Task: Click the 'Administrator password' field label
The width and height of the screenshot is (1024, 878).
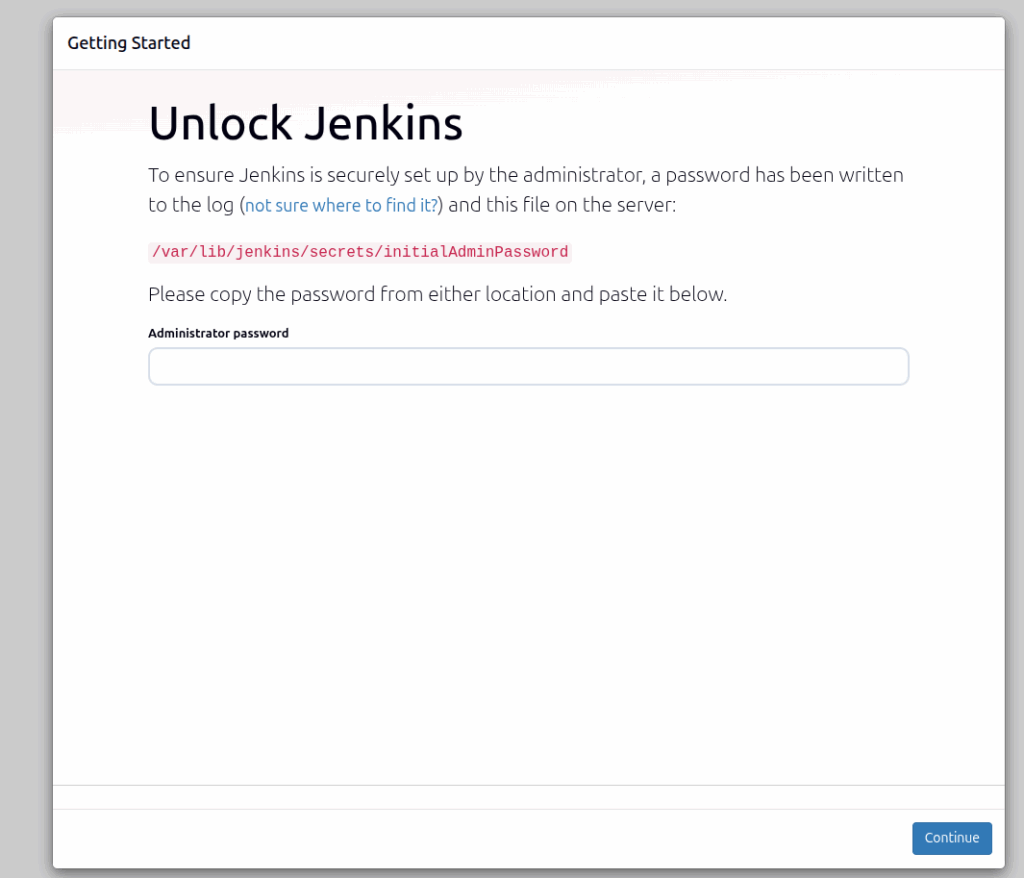Action: point(218,333)
